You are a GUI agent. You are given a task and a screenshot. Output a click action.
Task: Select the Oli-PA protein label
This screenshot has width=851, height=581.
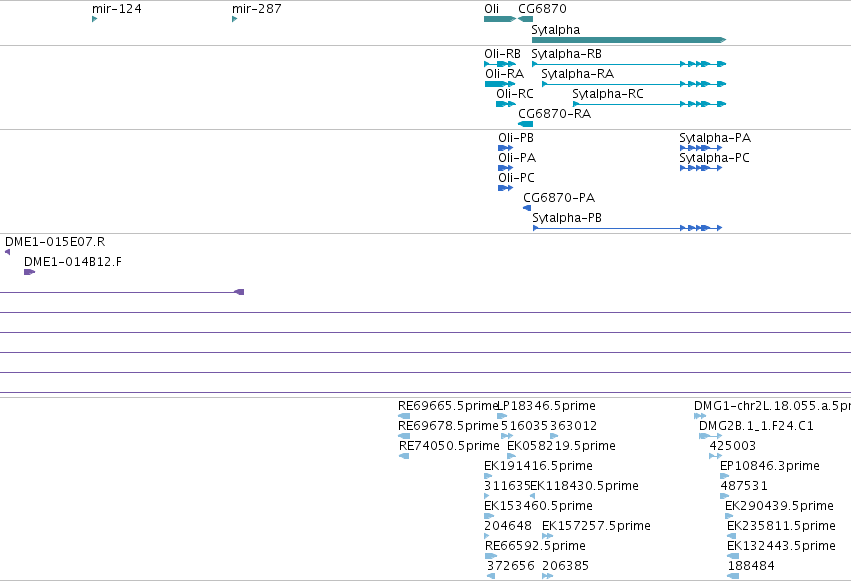coord(517,158)
